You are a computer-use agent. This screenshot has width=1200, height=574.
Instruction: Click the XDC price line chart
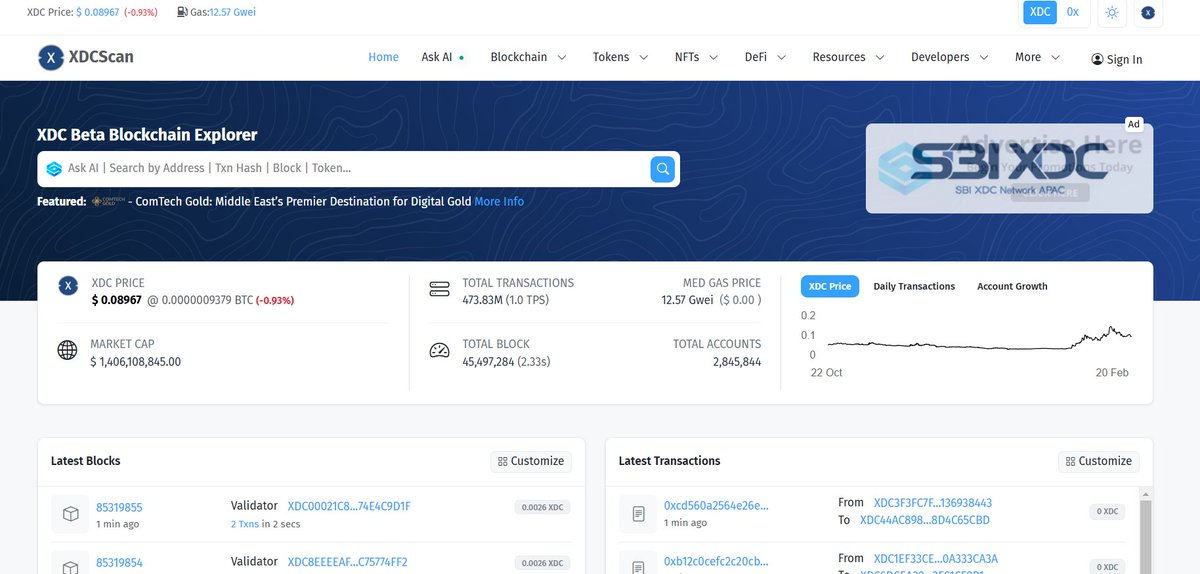(980, 338)
